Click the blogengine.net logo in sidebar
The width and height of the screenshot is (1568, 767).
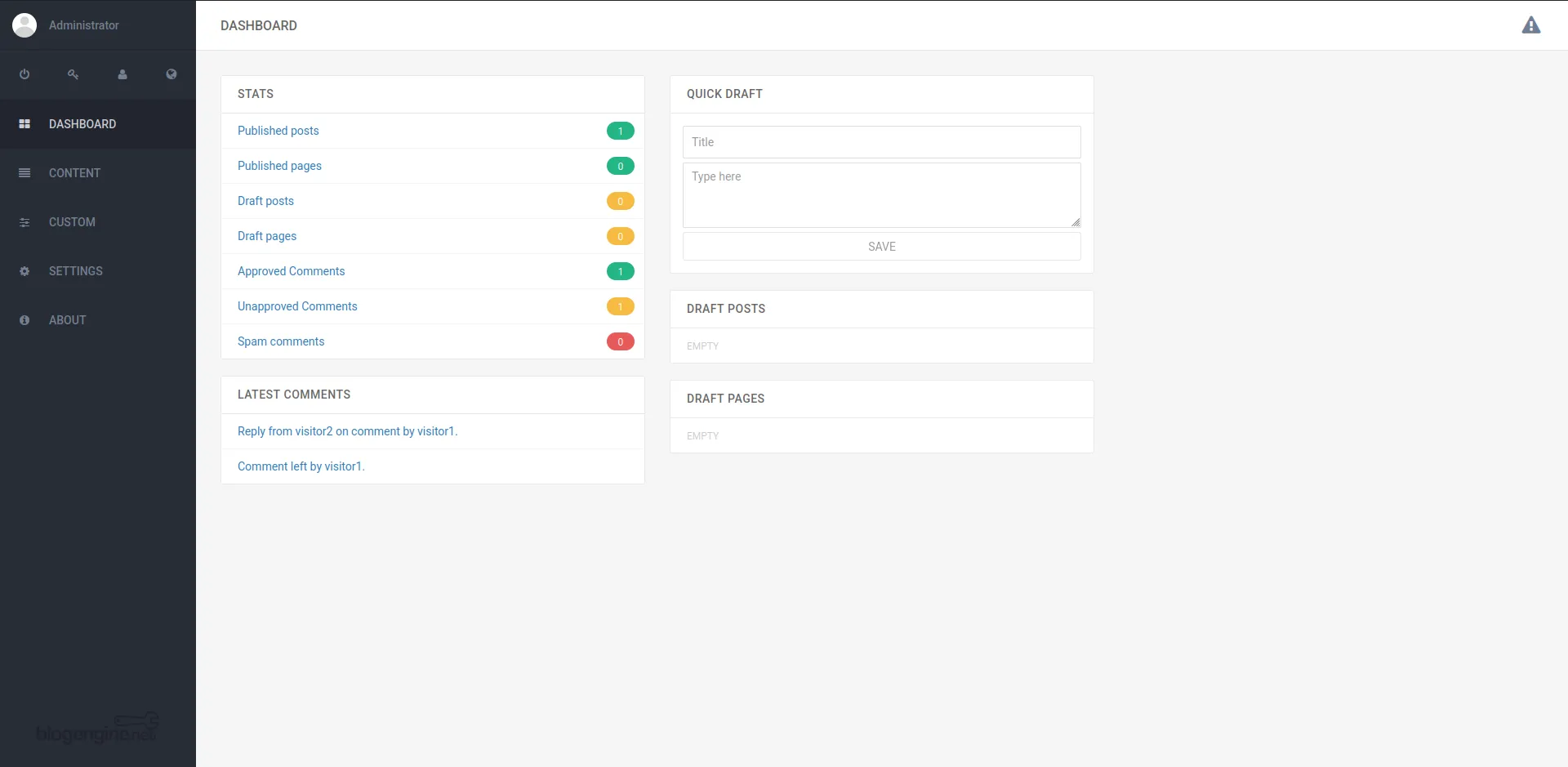(97, 729)
